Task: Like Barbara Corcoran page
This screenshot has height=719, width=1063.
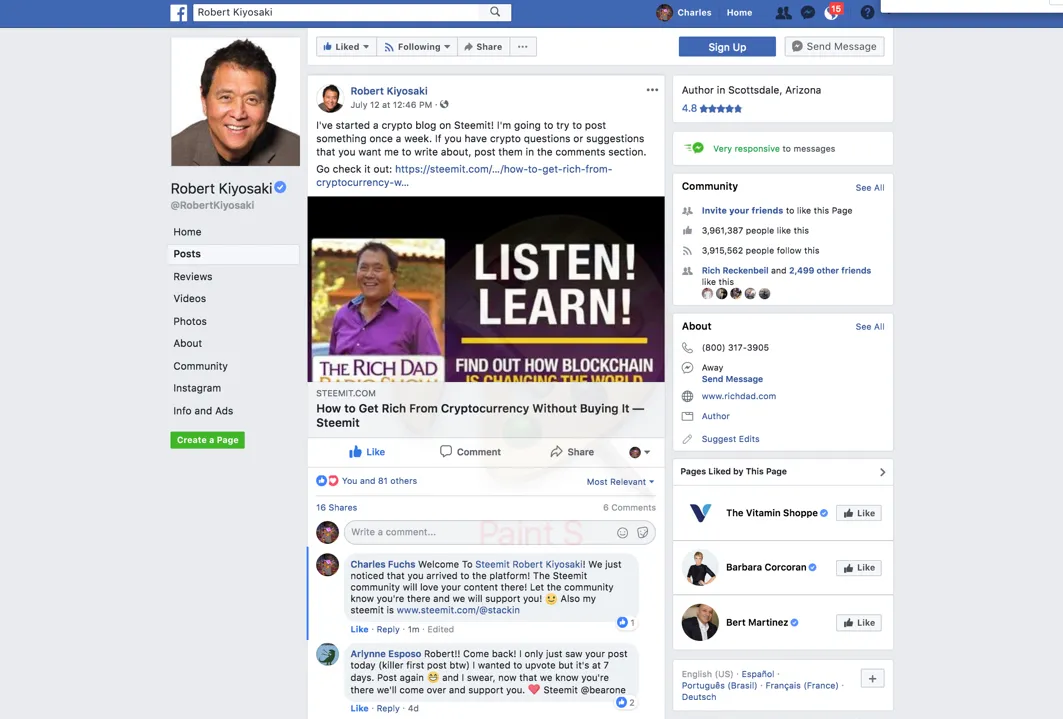Action: click(x=859, y=568)
